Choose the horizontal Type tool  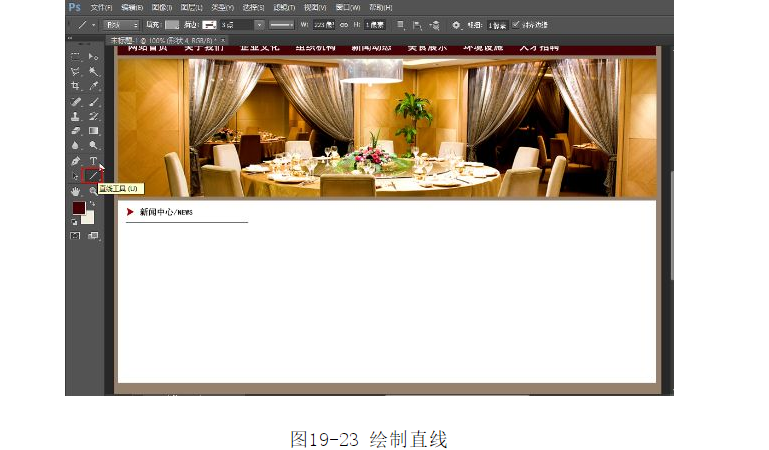(x=94, y=160)
